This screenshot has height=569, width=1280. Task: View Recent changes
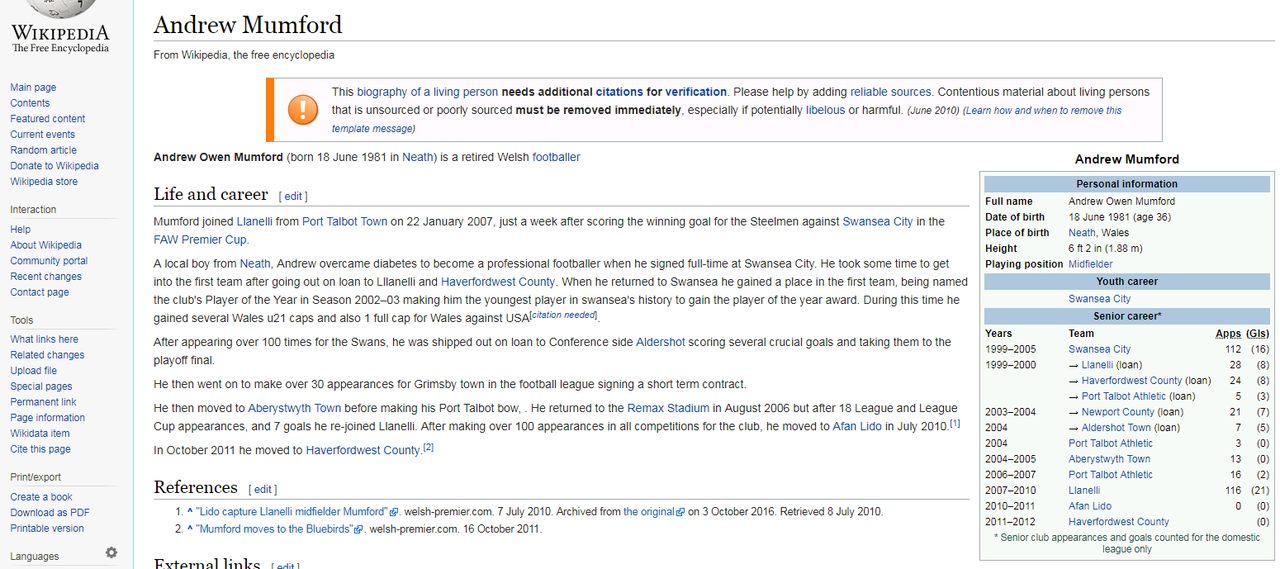pyautogui.click(x=46, y=277)
